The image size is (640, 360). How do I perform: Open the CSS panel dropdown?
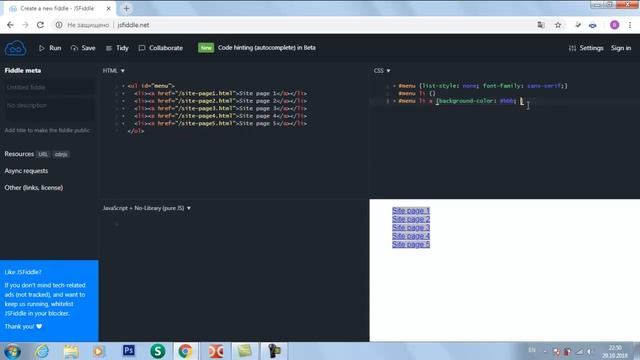[382, 71]
